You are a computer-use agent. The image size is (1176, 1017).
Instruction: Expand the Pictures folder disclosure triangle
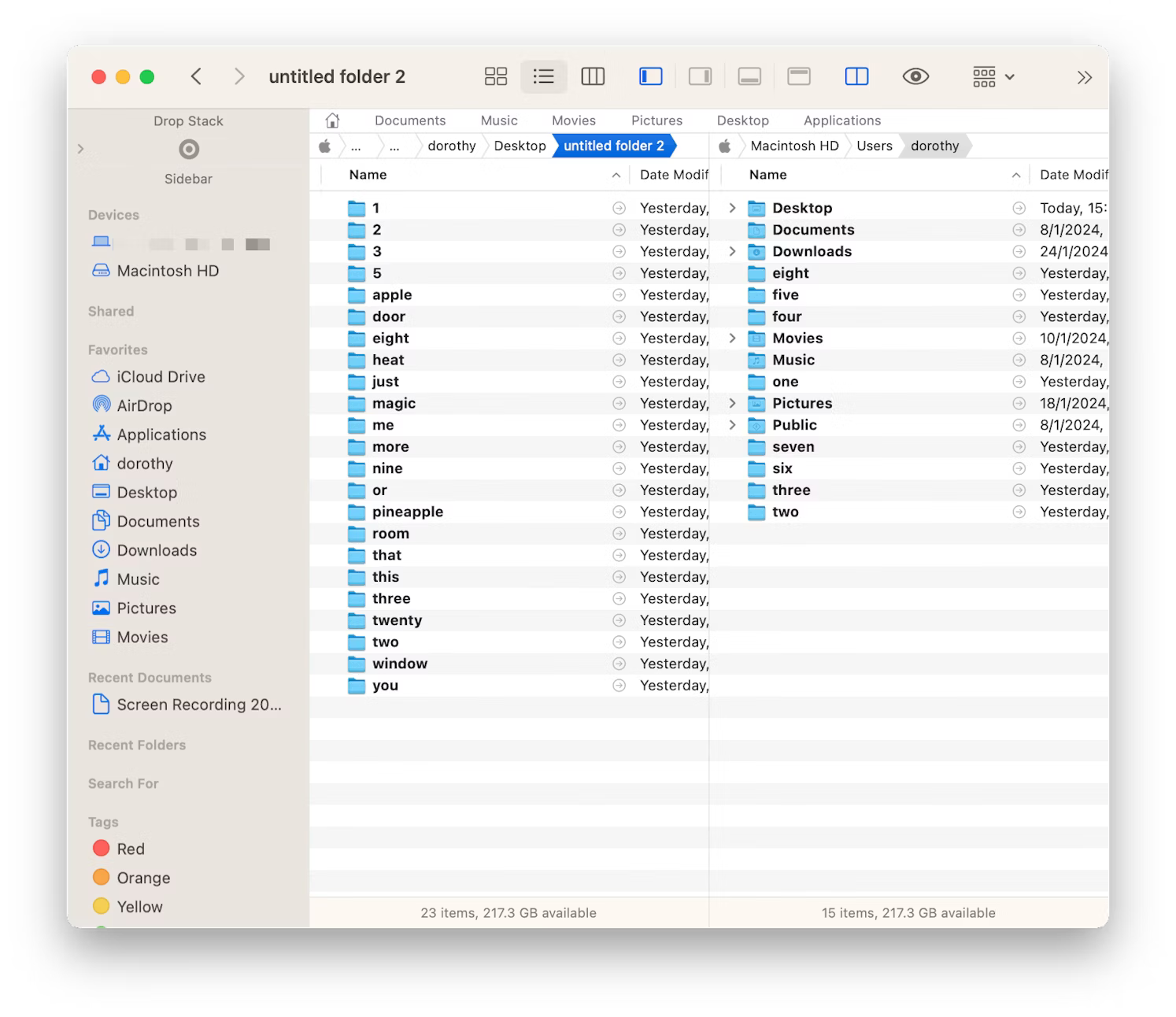[732, 403]
